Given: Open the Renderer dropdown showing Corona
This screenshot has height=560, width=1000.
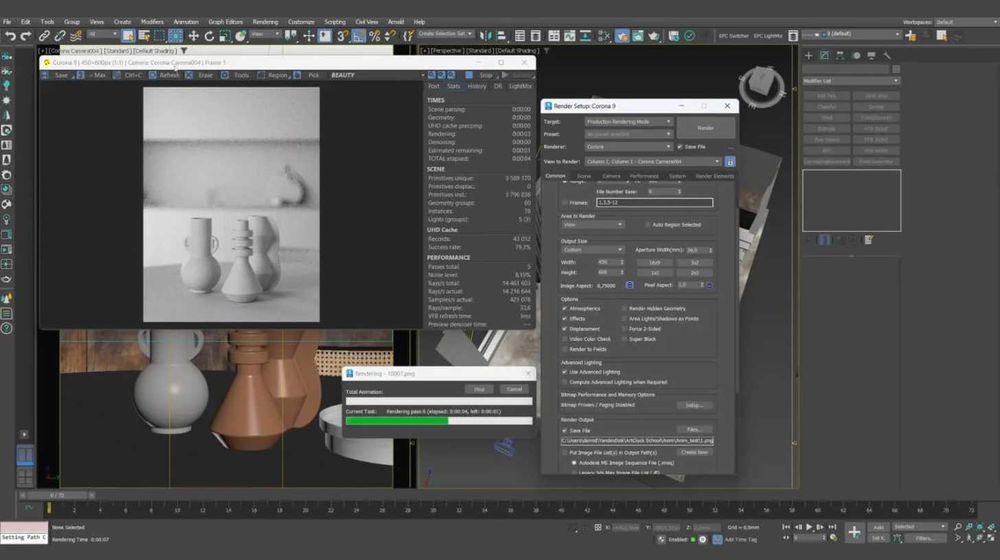Looking at the screenshot, I should 628,147.
